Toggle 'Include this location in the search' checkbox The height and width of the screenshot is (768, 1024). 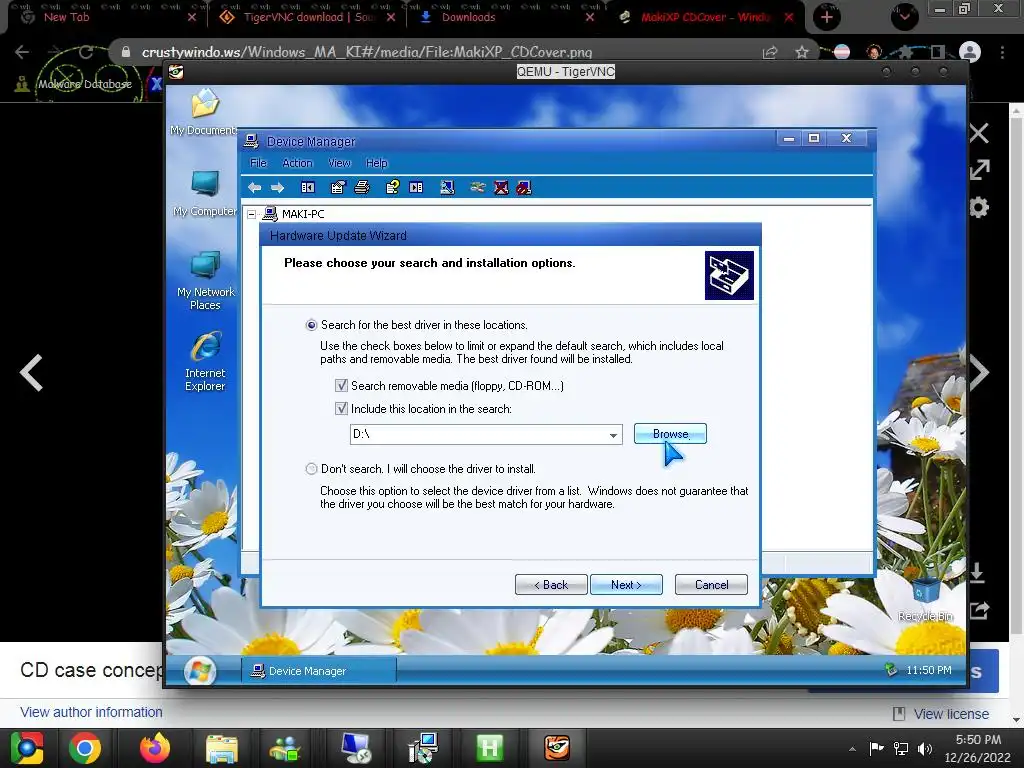pyautogui.click(x=341, y=409)
